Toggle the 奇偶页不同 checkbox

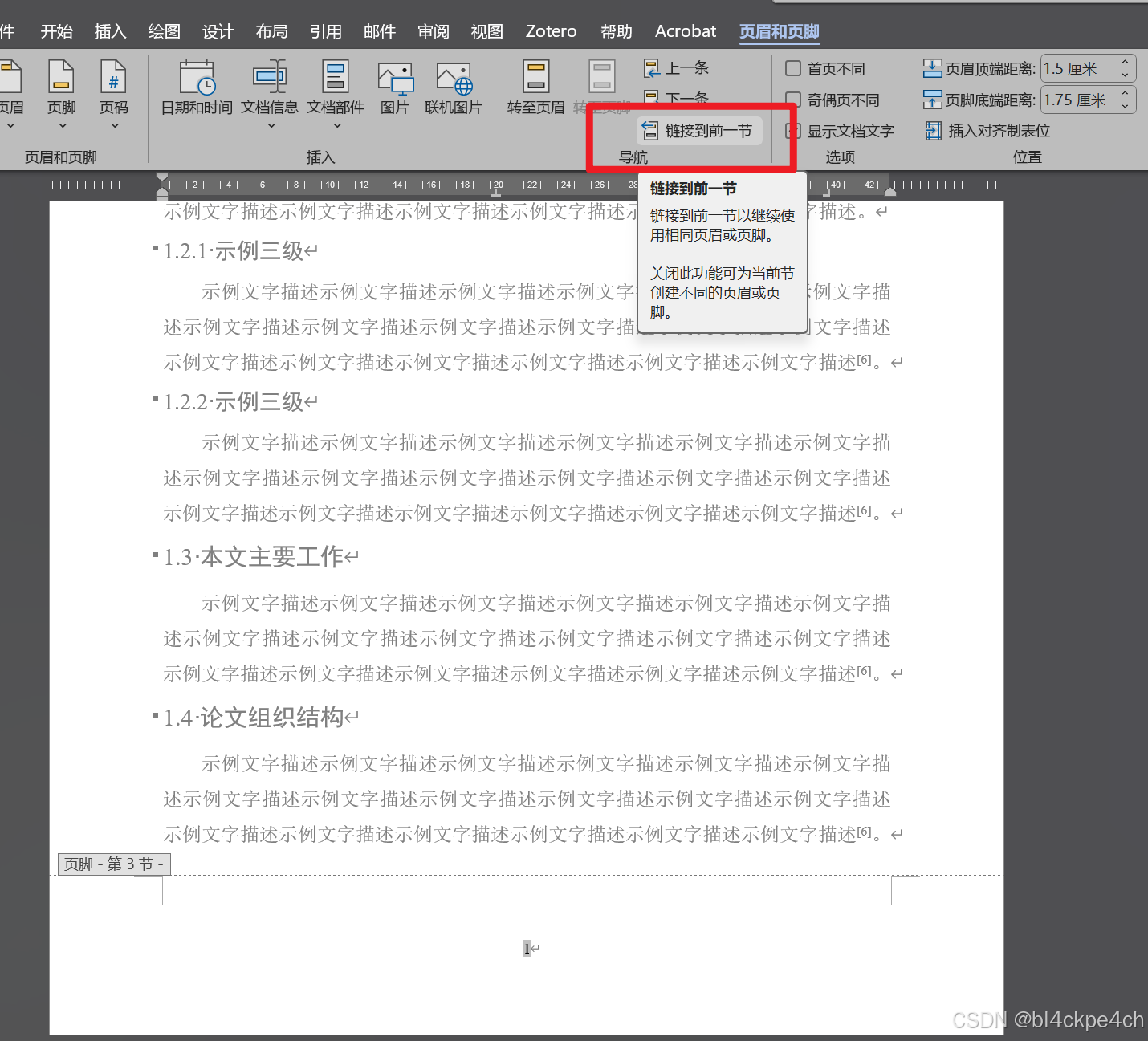(x=793, y=100)
